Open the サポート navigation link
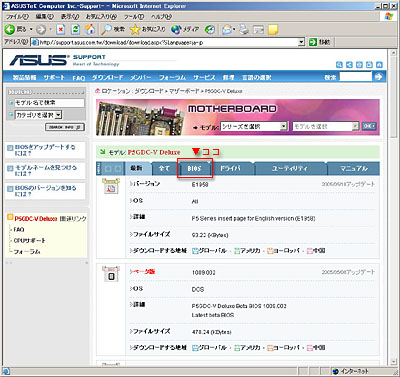400x377 pixels. click(x=54, y=78)
